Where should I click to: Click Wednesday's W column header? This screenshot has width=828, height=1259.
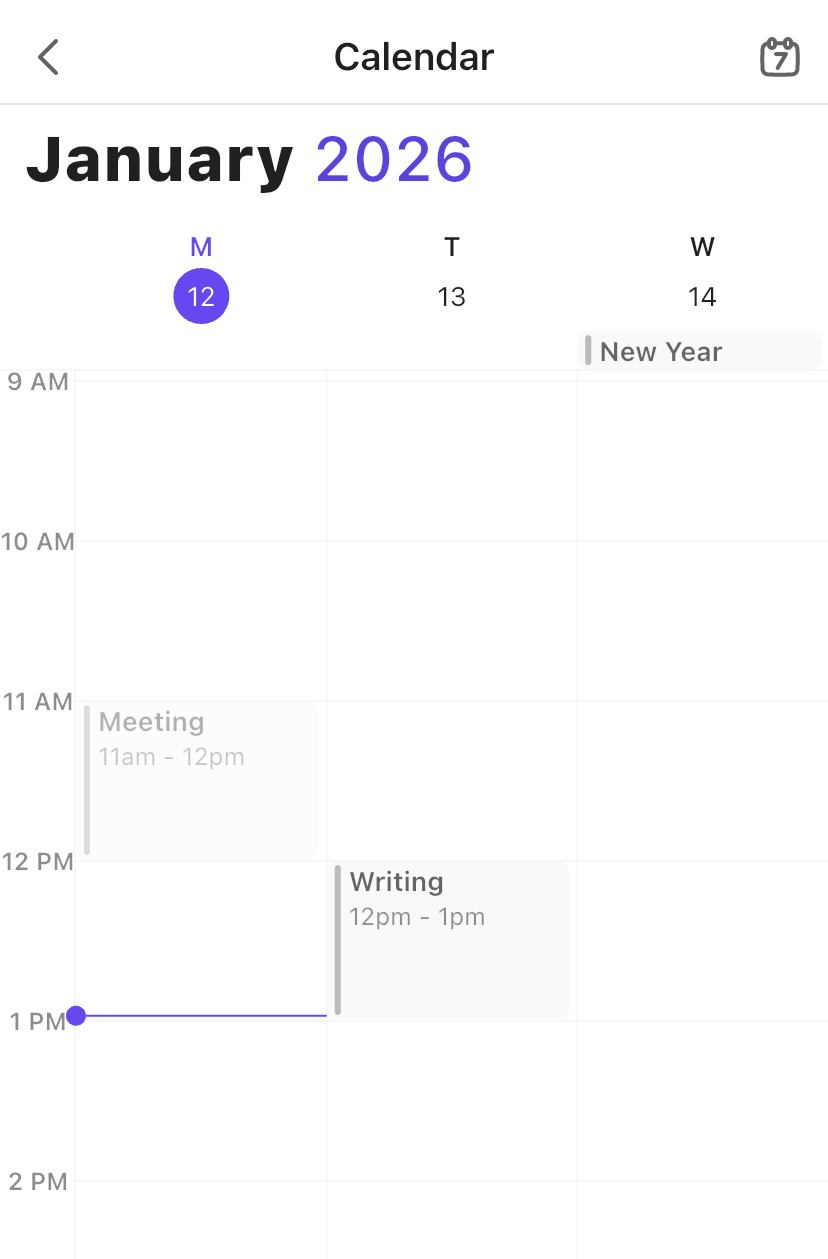pos(702,247)
